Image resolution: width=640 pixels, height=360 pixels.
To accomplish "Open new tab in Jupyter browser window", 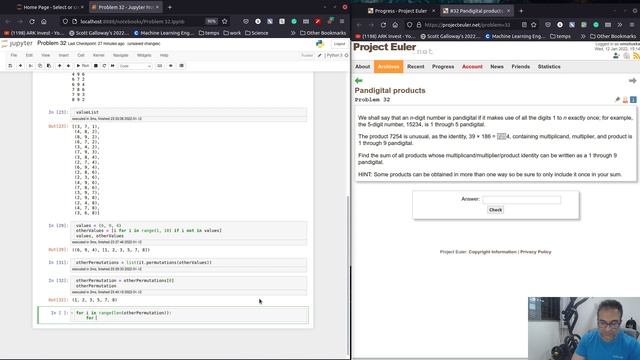I will pos(170,7).
